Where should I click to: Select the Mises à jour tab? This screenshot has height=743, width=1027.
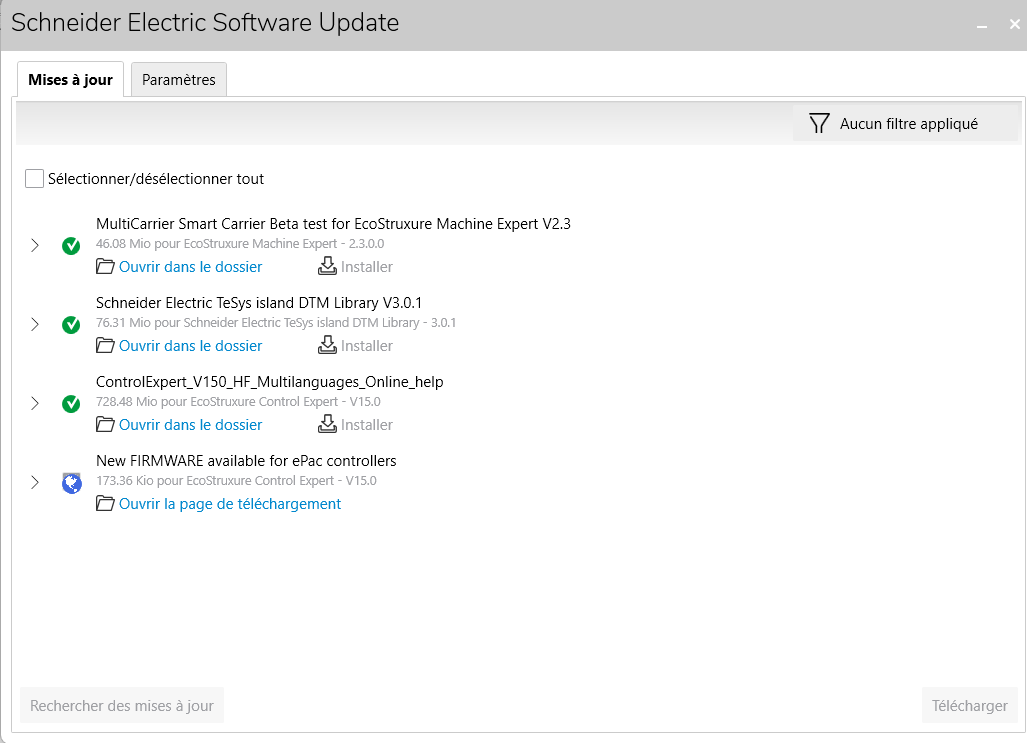pos(70,80)
